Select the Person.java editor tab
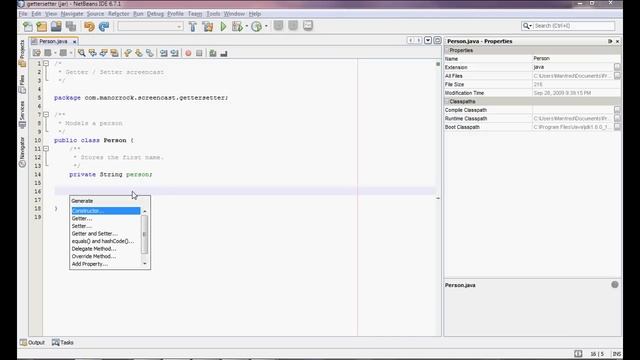Screen dimensions: 640x360 [53, 41]
